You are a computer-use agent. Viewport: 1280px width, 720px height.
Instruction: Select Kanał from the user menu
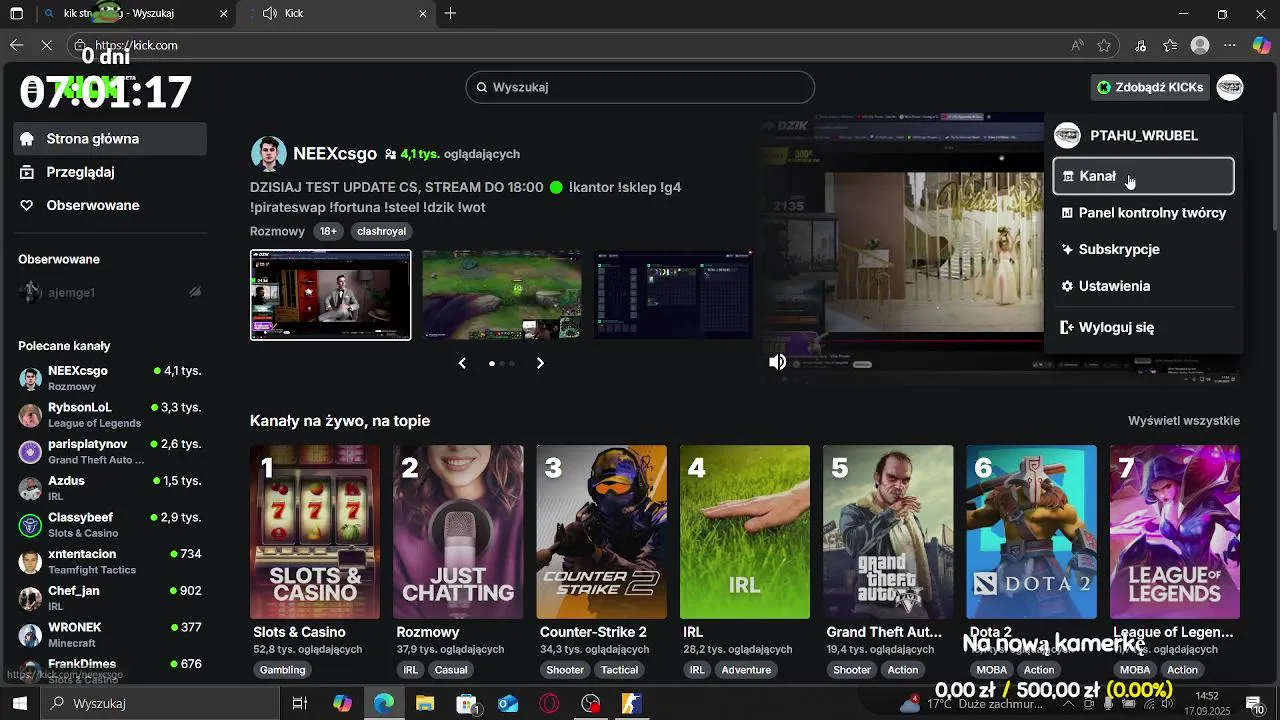[1143, 176]
